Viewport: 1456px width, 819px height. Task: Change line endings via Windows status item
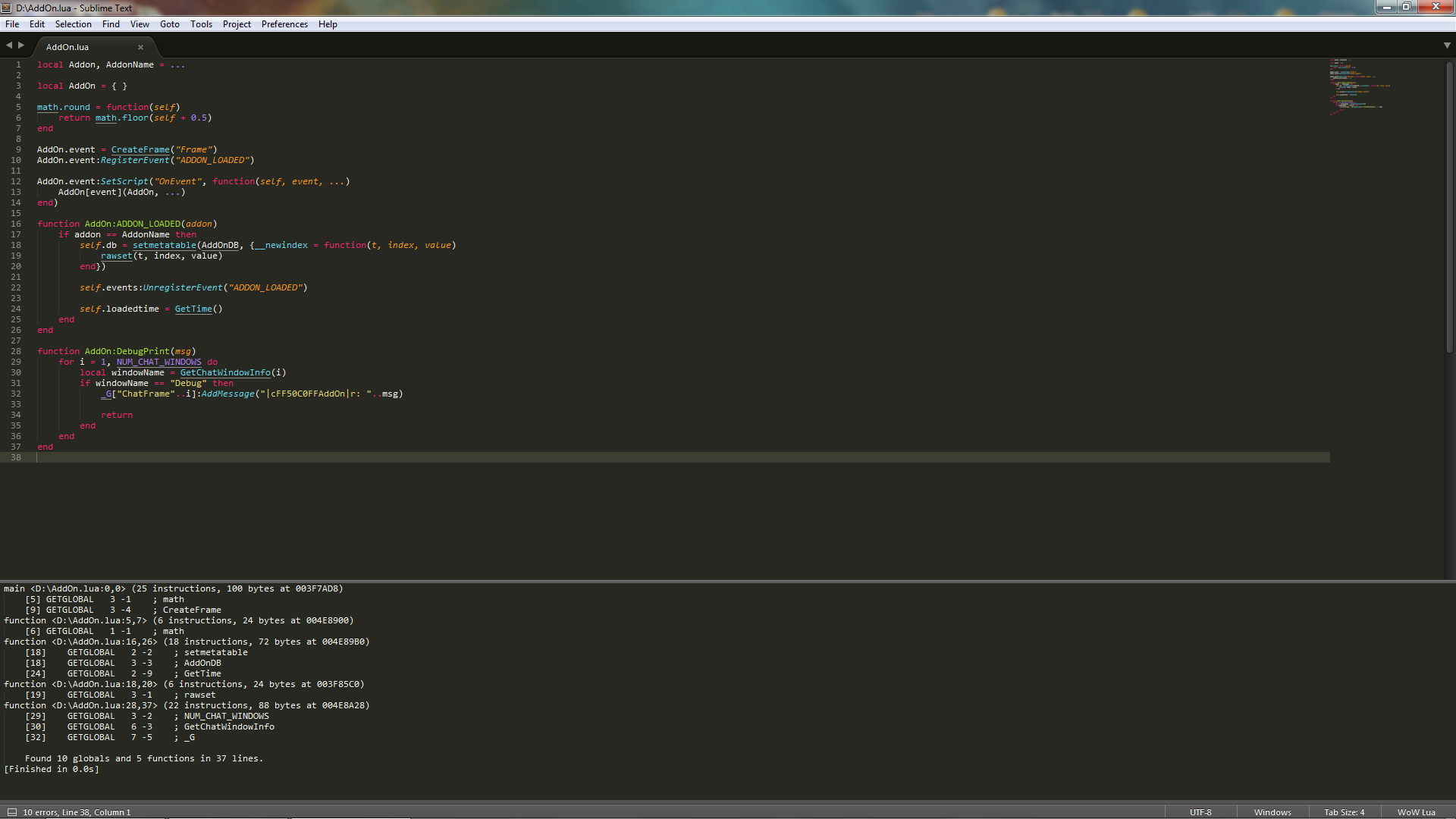point(1272,812)
